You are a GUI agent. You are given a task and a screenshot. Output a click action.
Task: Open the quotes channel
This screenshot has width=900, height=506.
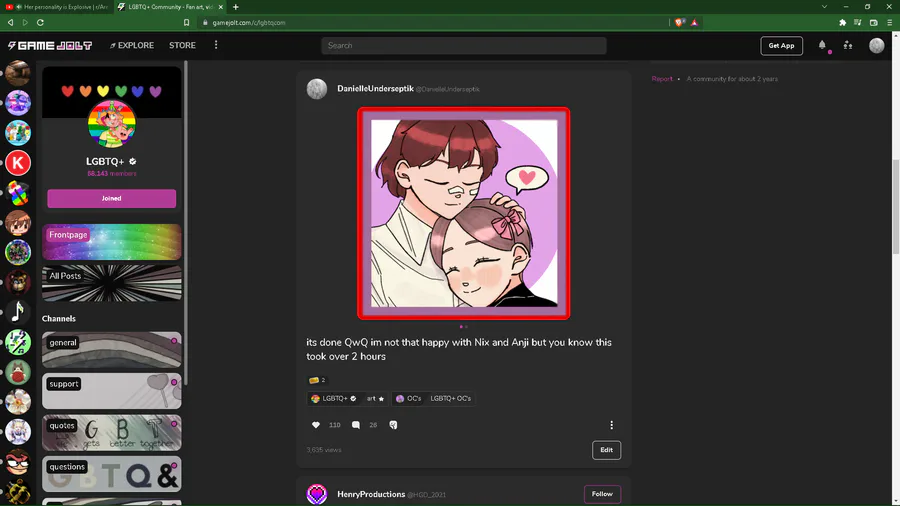coord(111,432)
